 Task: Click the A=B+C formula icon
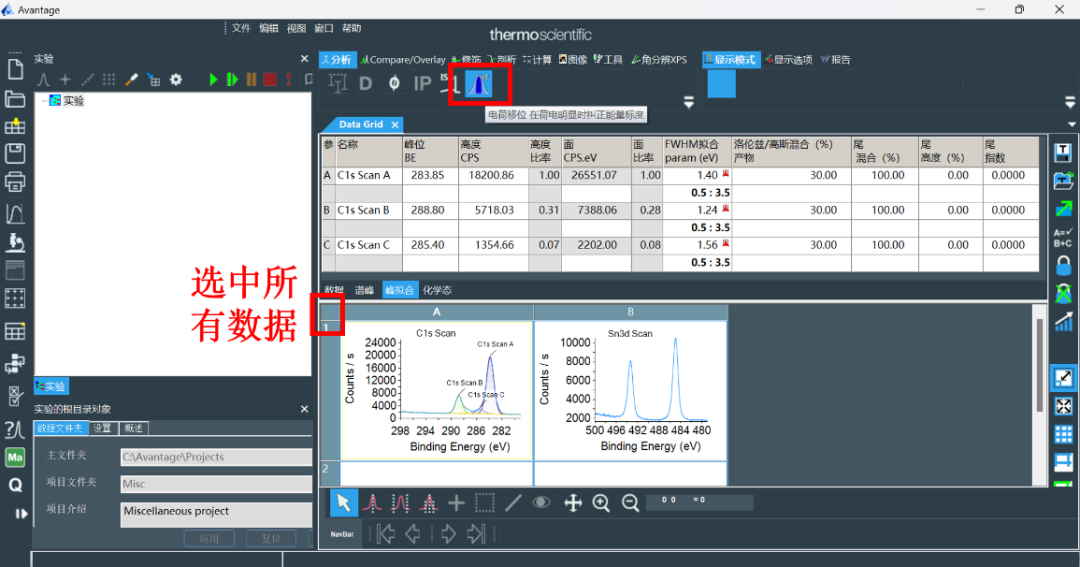point(1063,238)
